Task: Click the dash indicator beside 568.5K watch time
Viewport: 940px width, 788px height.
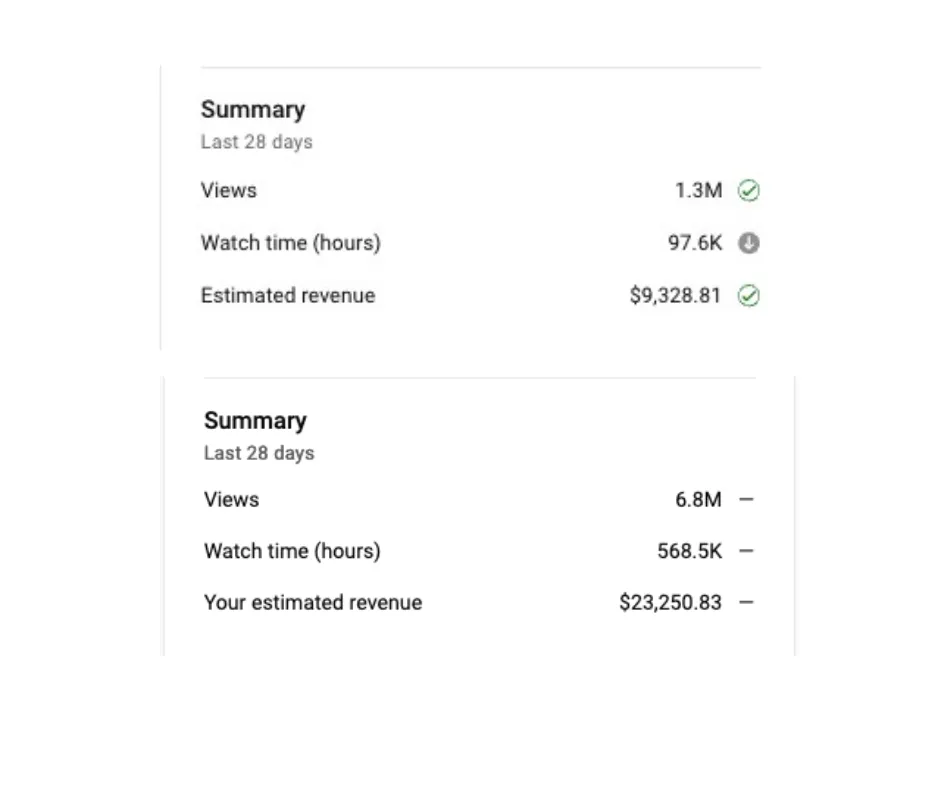Action: (x=746, y=551)
